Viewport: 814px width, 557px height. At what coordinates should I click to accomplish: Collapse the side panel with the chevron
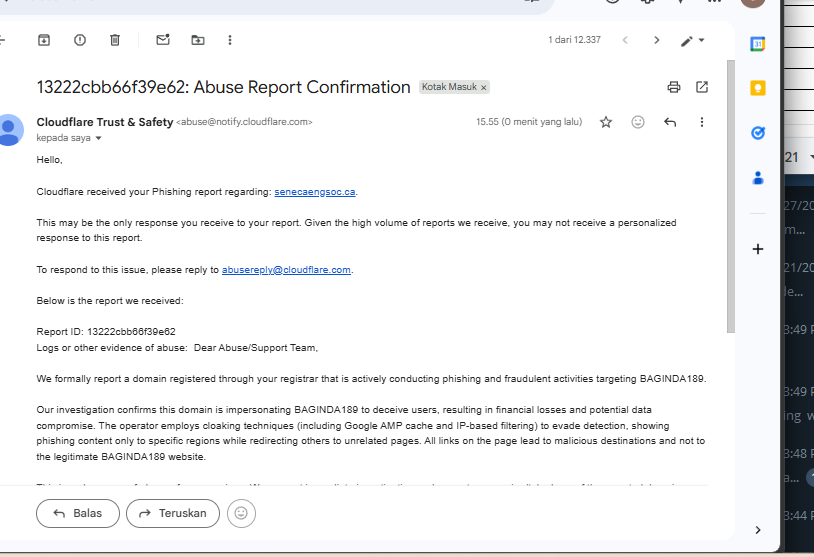click(x=758, y=530)
